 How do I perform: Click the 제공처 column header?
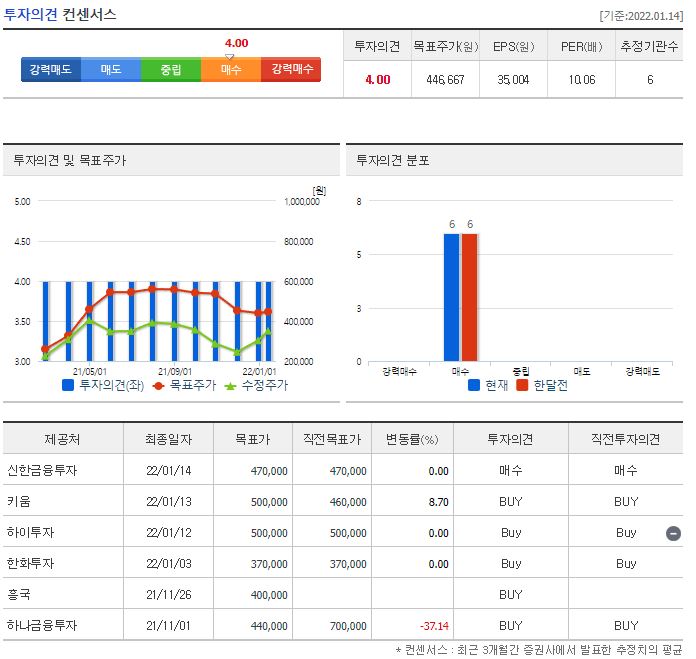[x=62, y=439]
